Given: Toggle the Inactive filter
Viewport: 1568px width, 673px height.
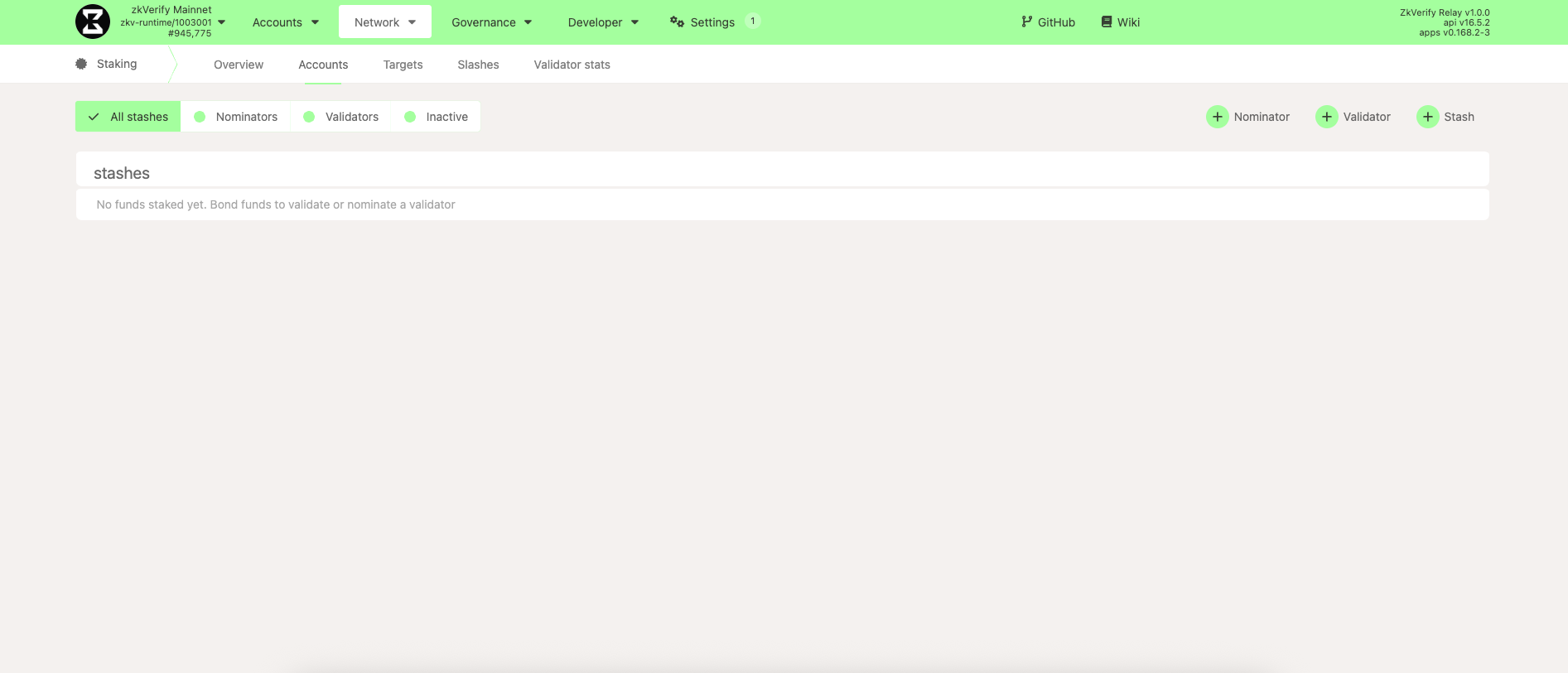Looking at the screenshot, I should point(437,117).
